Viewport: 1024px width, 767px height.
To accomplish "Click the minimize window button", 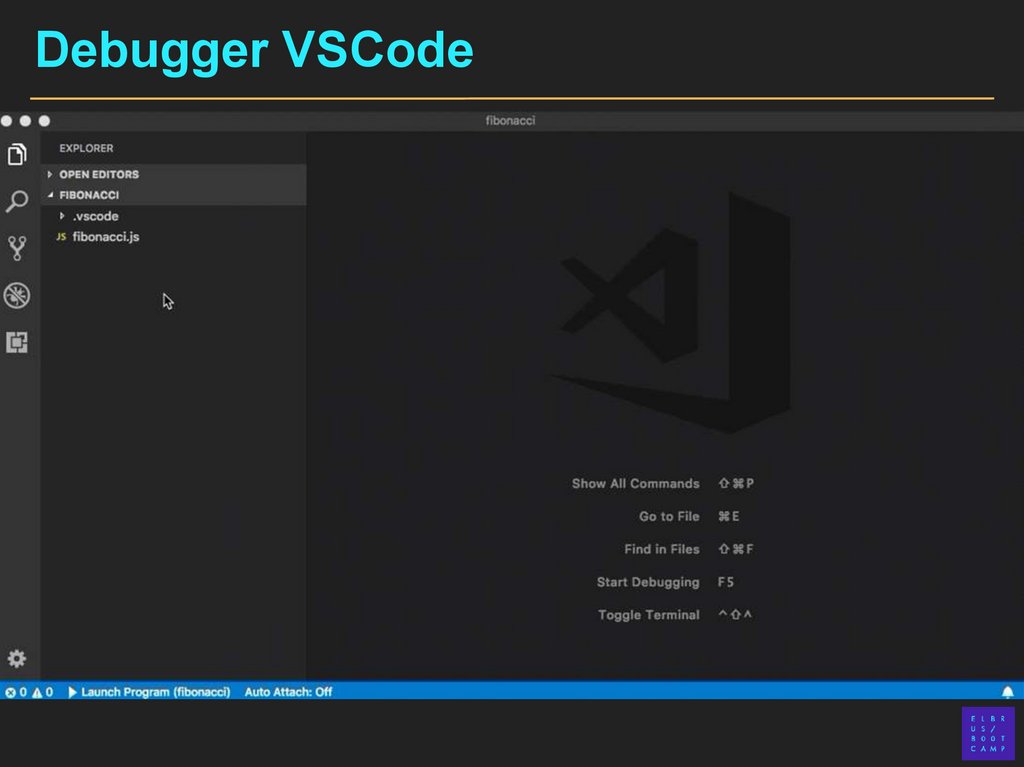I will [25, 121].
